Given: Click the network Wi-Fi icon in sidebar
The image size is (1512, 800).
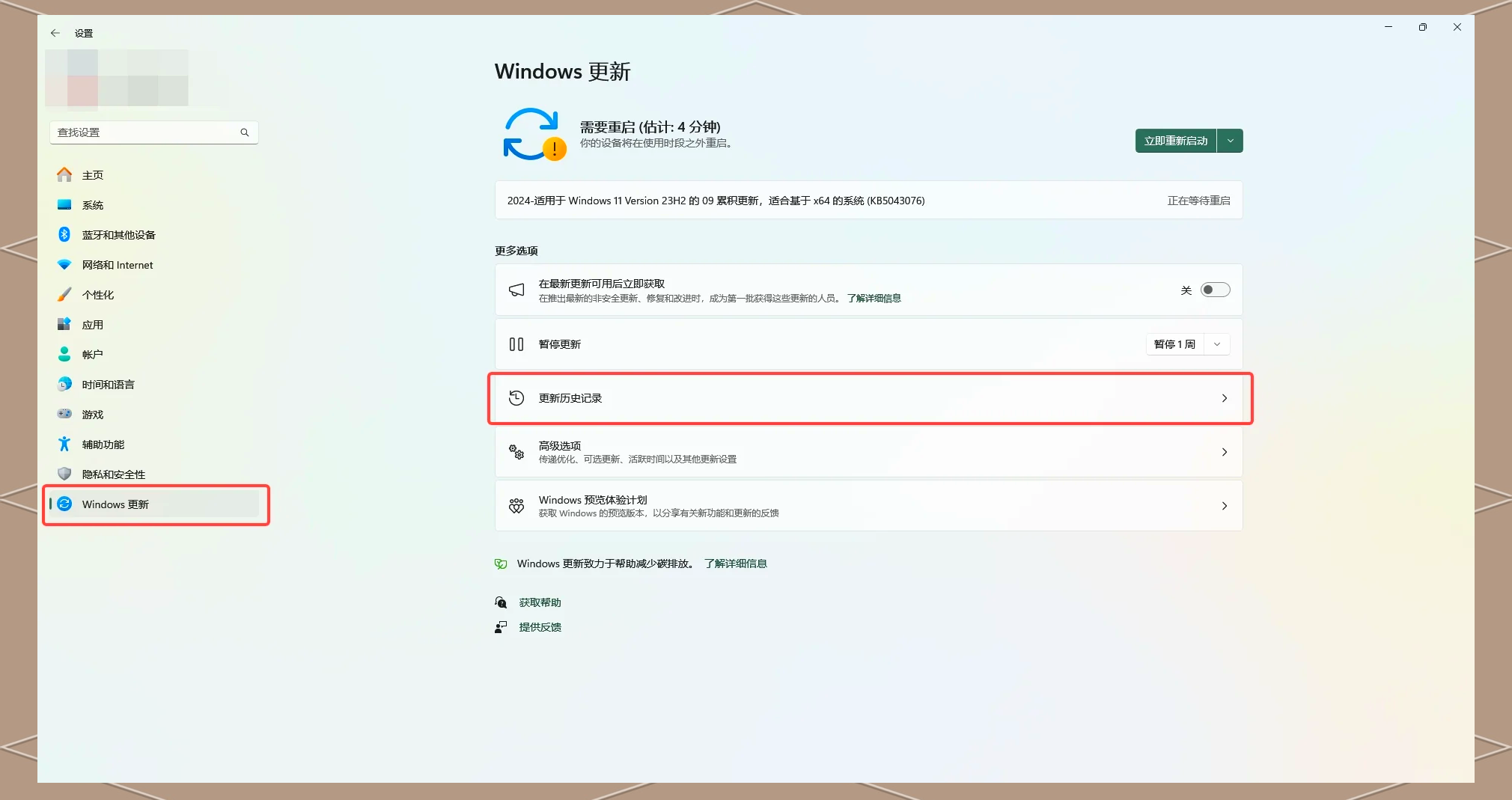Looking at the screenshot, I should click(64, 264).
